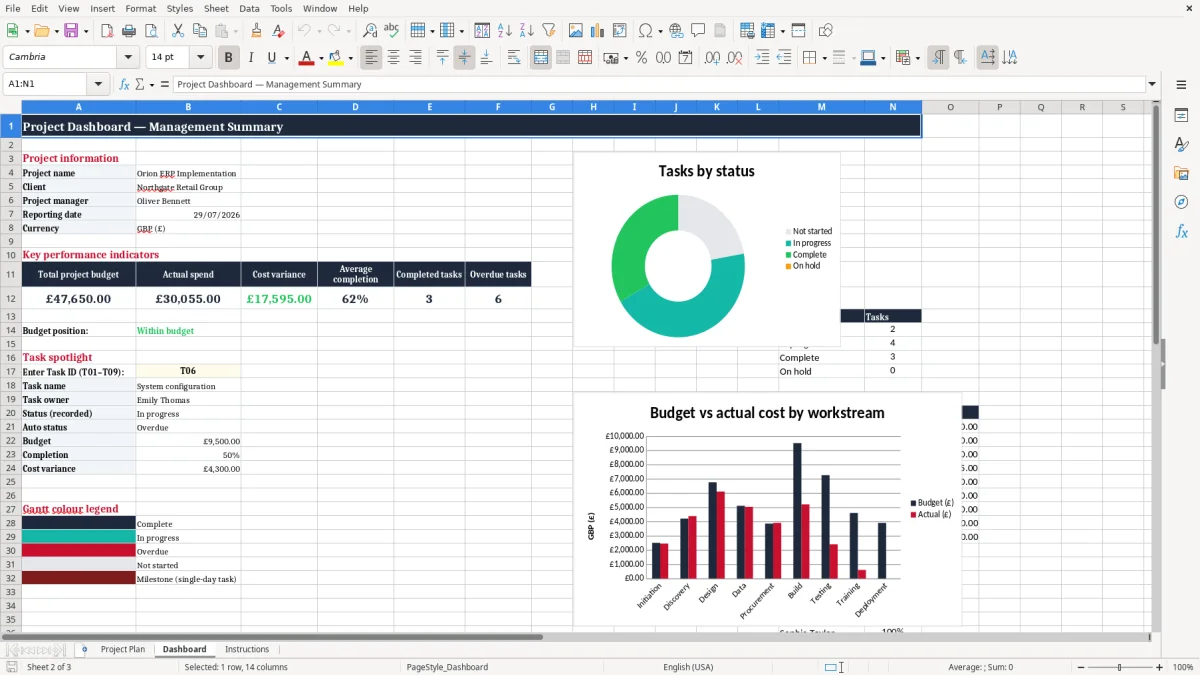Screen dimensions: 1200x675
Task: Apply the red Font Color swatch
Action: point(307,58)
